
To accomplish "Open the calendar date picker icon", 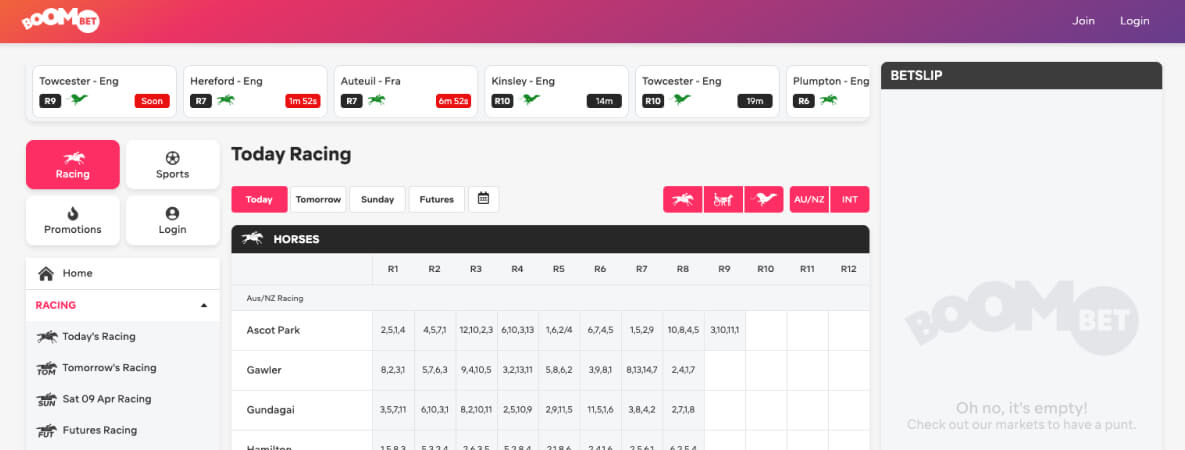I will [484, 199].
